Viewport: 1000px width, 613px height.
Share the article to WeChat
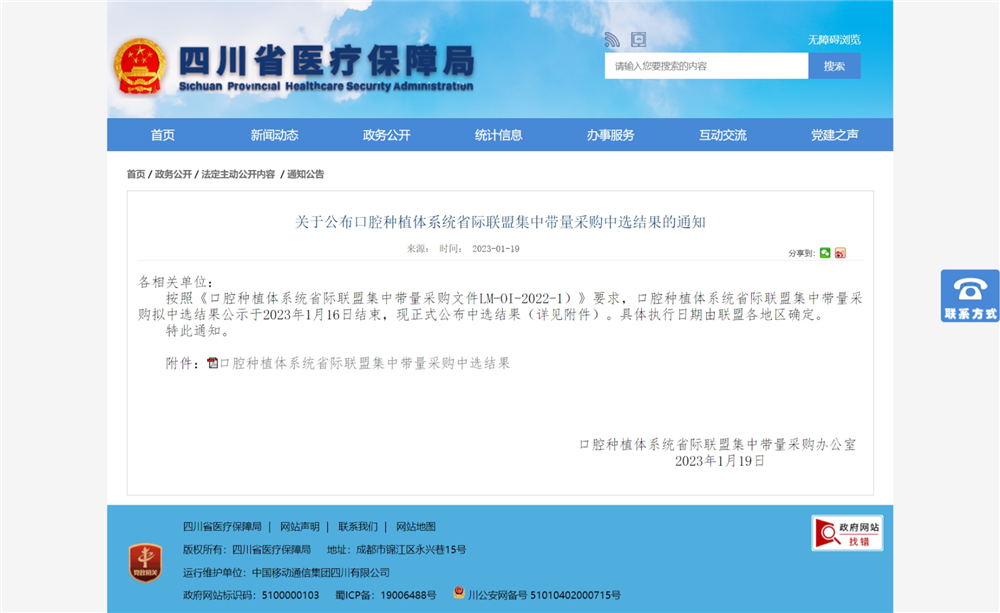click(x=825, y=253)
